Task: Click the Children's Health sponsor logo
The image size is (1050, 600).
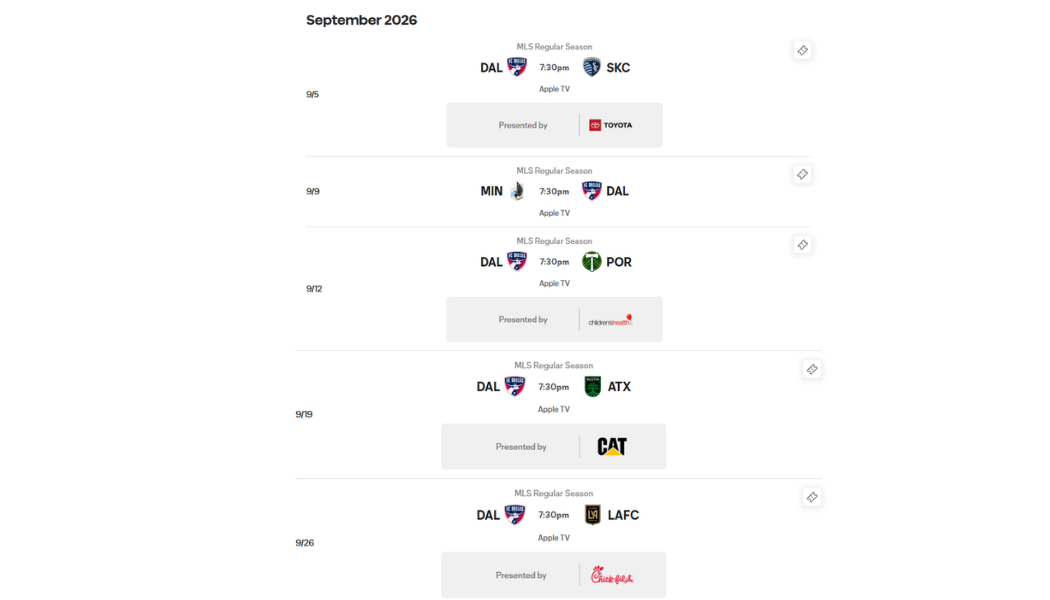Action: point(611,319)
